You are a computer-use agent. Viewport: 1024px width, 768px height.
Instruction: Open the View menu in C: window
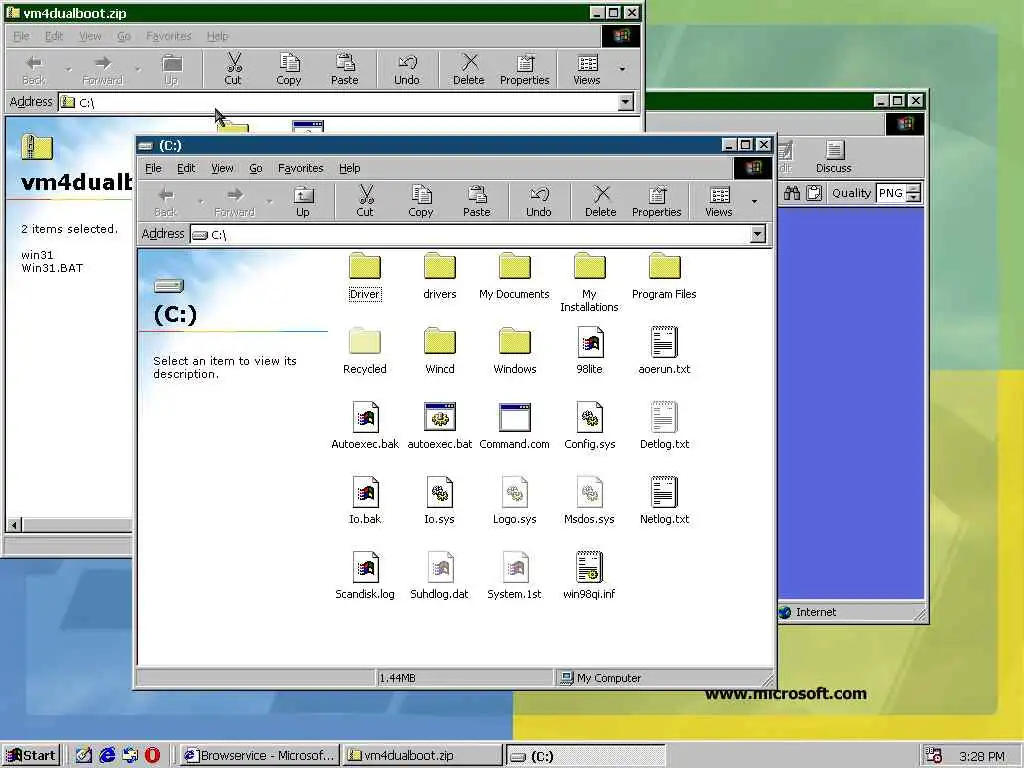tap(222, 168)
